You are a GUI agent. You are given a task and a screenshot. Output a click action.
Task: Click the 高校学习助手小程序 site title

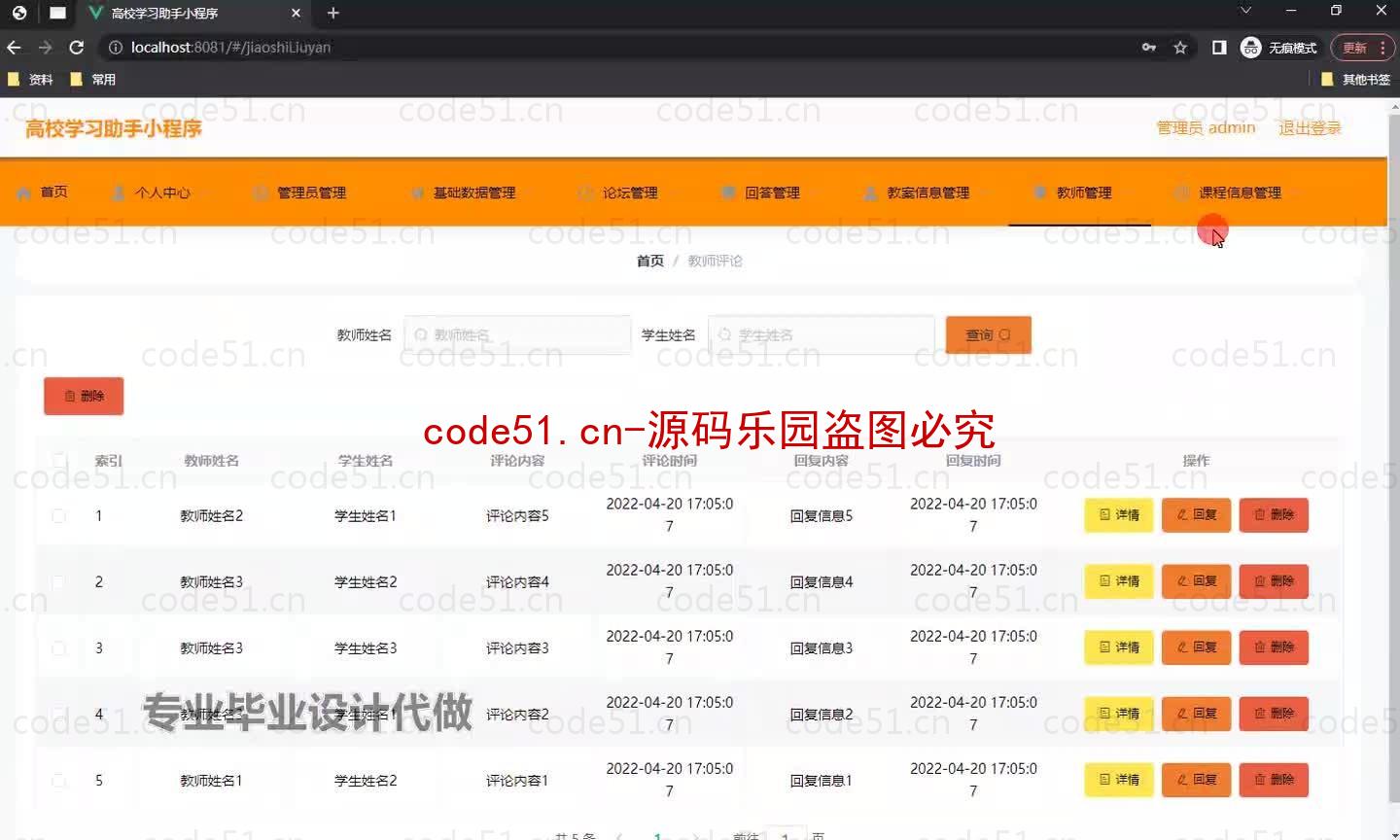pyautogui.click(x=114, y=128)
